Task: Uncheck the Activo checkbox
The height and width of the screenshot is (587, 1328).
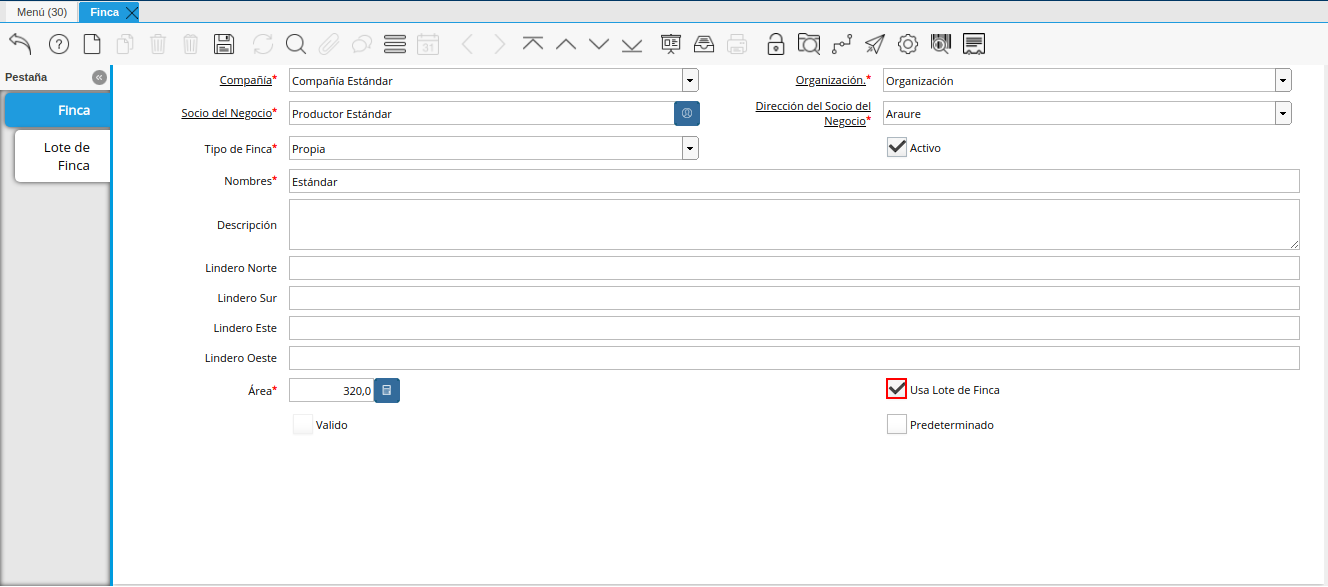Action: click(897, 147)
